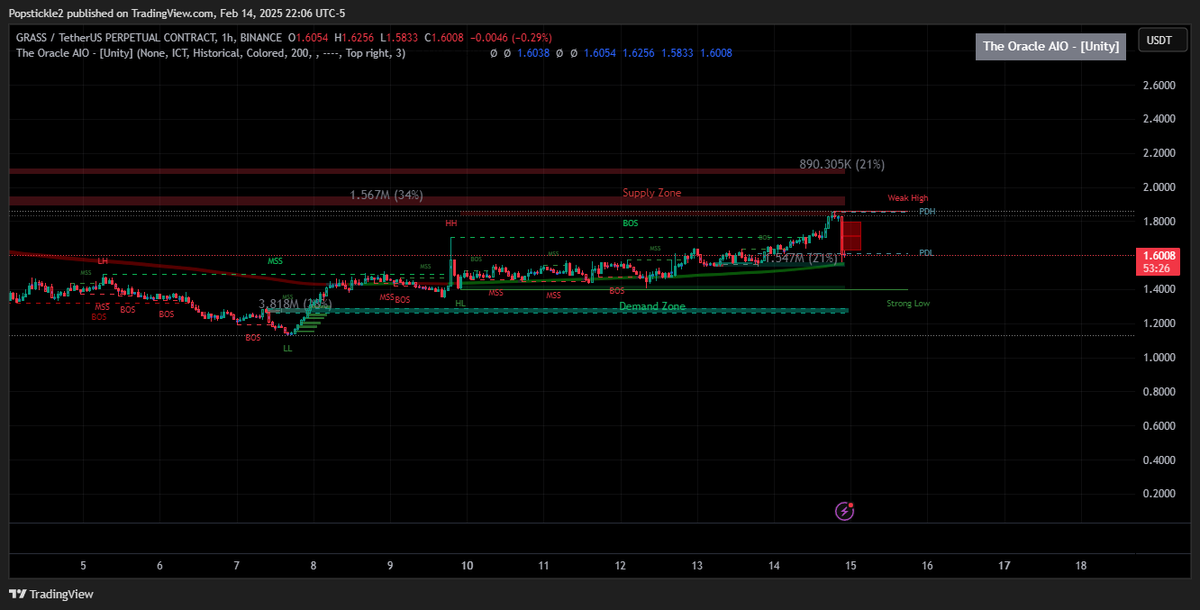Click the 890.305K (21%) volume label
The image size is (1200, 610).
[x=842, y=164]
